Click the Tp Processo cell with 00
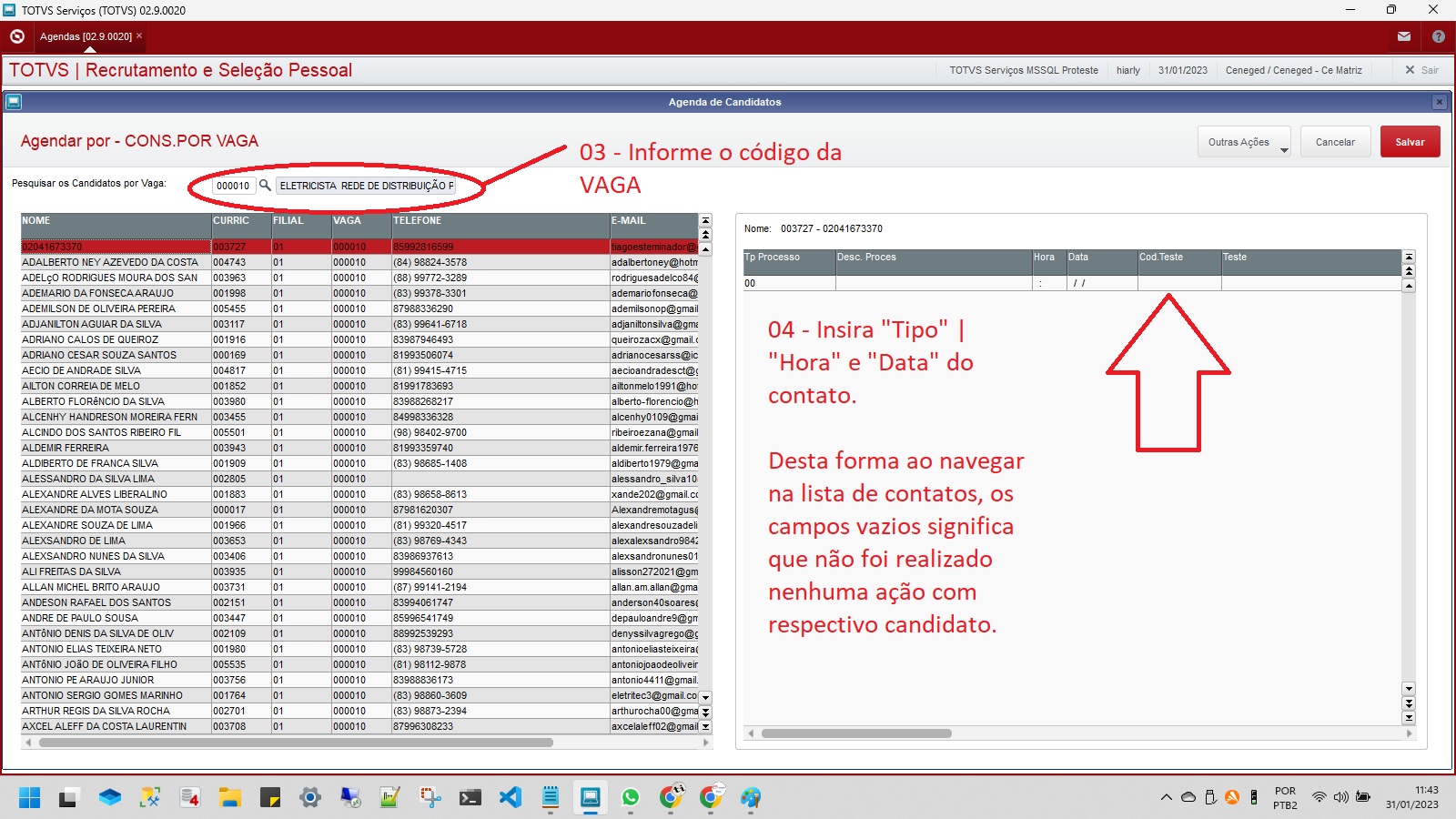 click(788, 283)
